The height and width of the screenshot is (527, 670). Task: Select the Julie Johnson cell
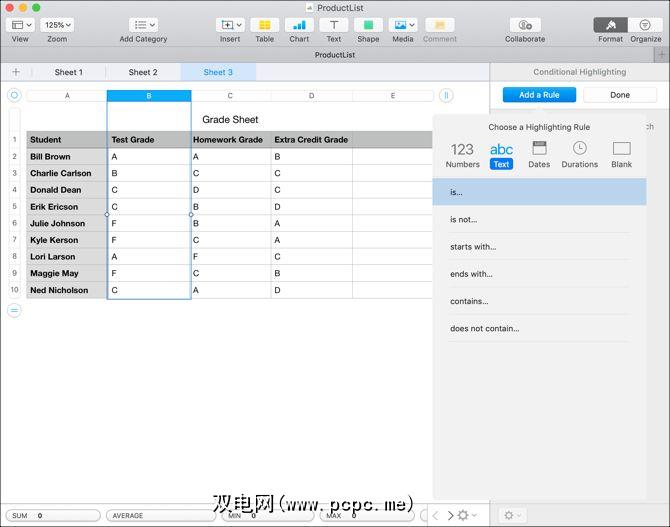[x=67, y=223]
